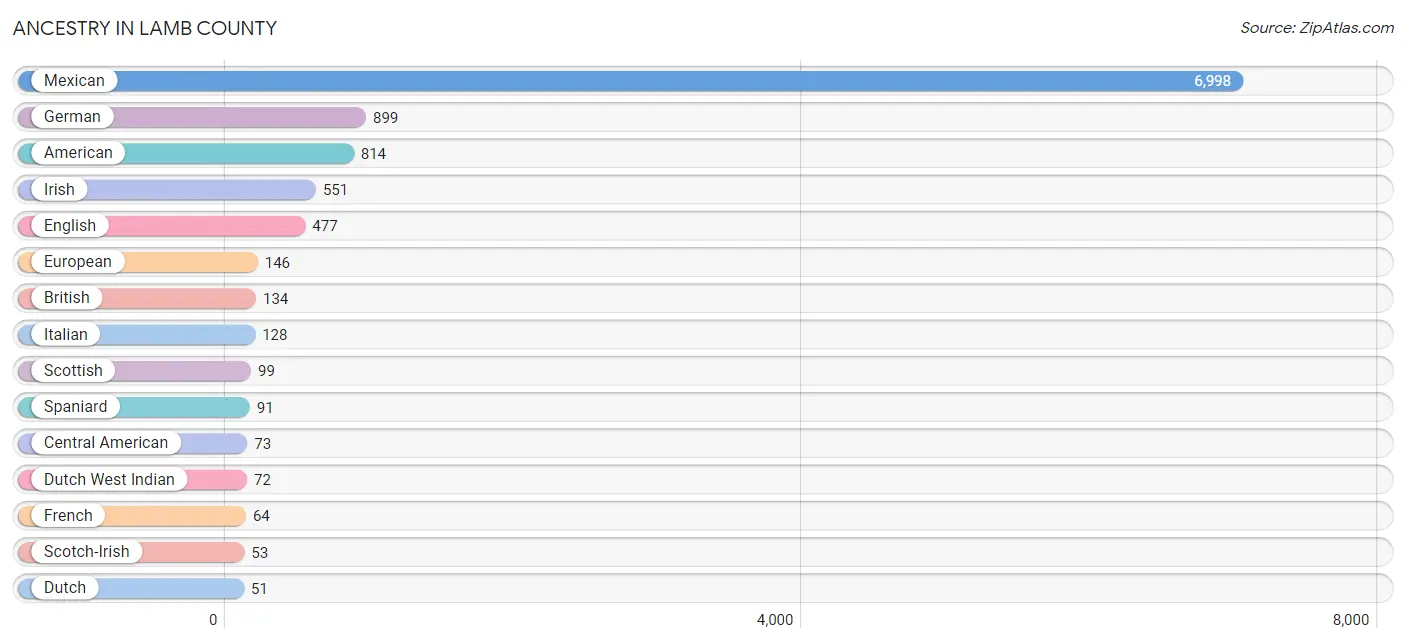Click the 6,998 value on Mexican bar
The width and height of the screenshot is (1406, 644).
tap(1212, 81)
